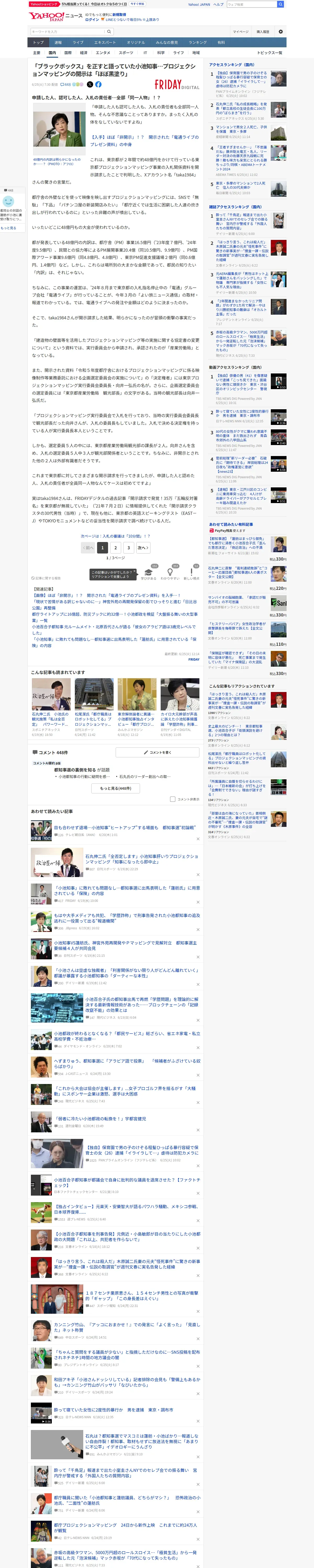314x1568 pixels.
Task: Open トピックス一覧 link
Action: [270, 53]
